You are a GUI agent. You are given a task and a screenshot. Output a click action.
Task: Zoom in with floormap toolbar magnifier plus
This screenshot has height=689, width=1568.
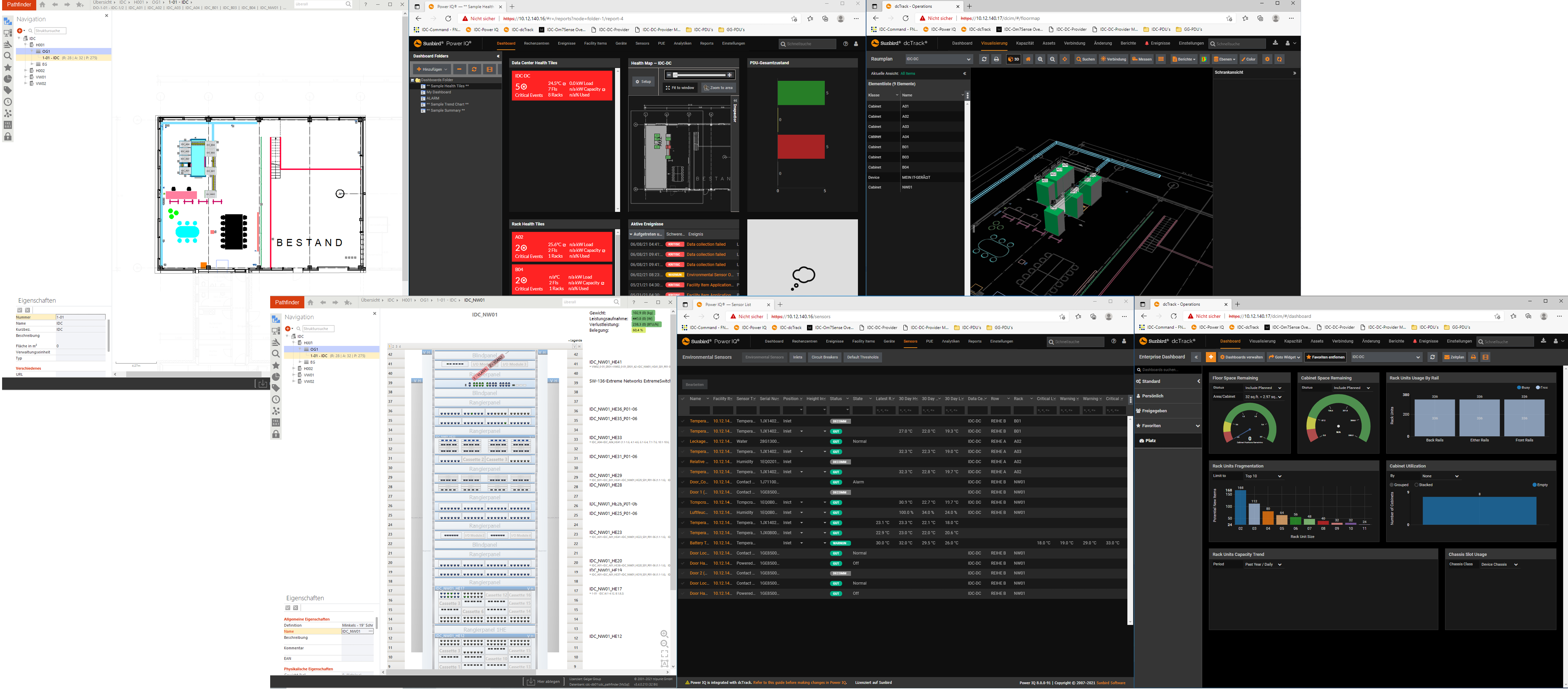tap(1040, 59)
